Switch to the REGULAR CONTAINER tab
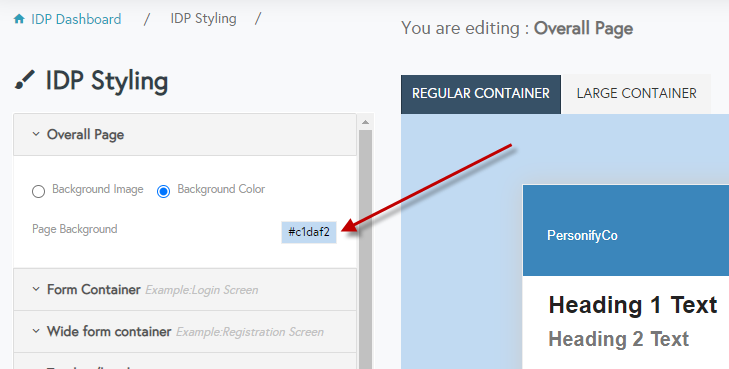The height and width of the screenshot is (369, 729). pos(481,94)
